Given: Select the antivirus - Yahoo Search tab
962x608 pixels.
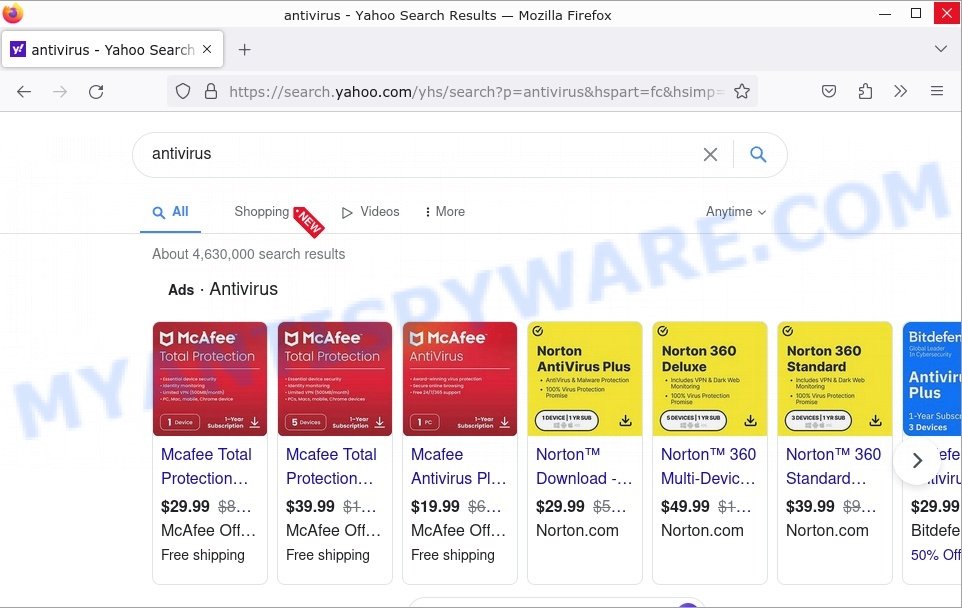Looking at the screenshot, I should point(112,50).
